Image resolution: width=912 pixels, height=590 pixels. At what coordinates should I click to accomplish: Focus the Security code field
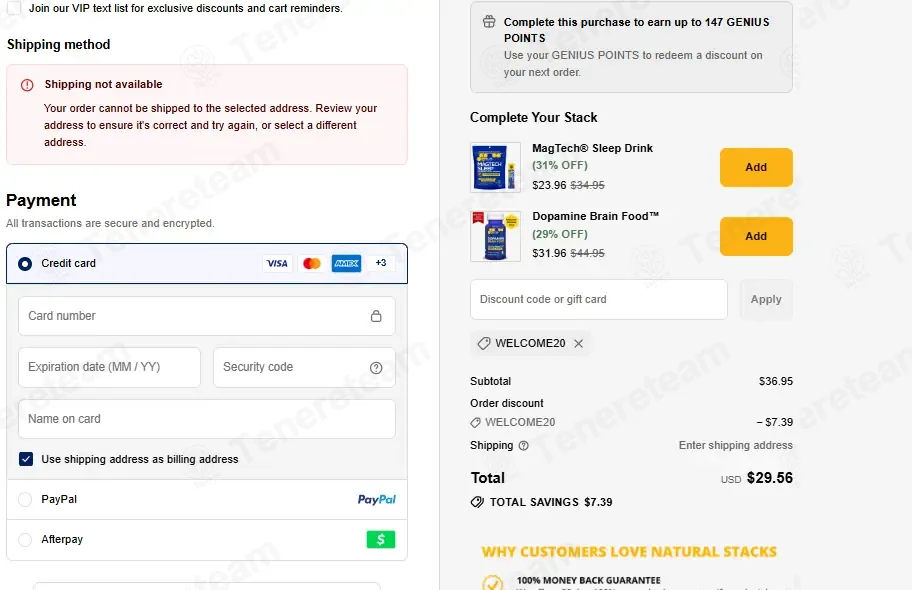click(304, 367)
